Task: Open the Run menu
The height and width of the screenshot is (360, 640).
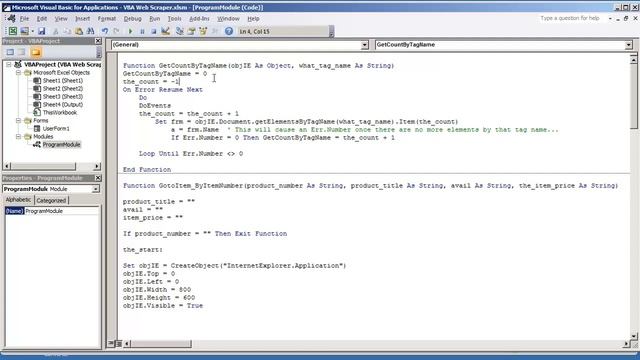Action: [x=155, y=19]
